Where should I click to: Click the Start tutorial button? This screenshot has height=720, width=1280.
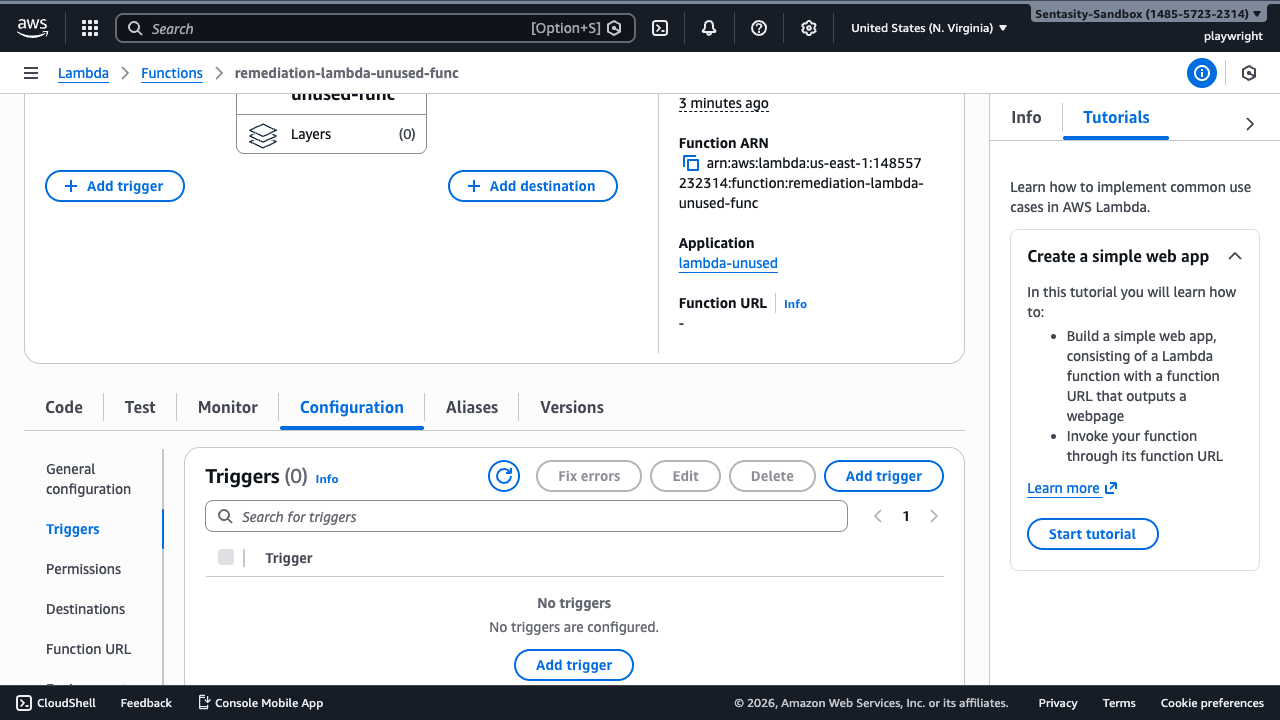1092,534
